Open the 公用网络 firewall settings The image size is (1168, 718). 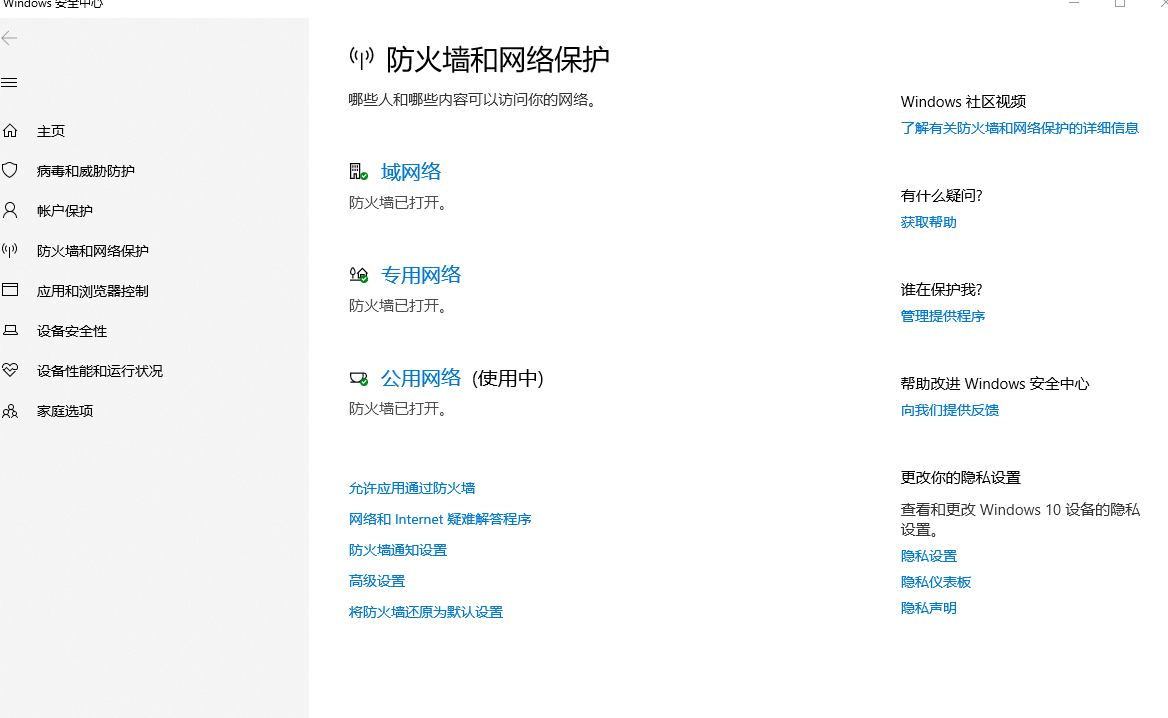click(421, 378)
